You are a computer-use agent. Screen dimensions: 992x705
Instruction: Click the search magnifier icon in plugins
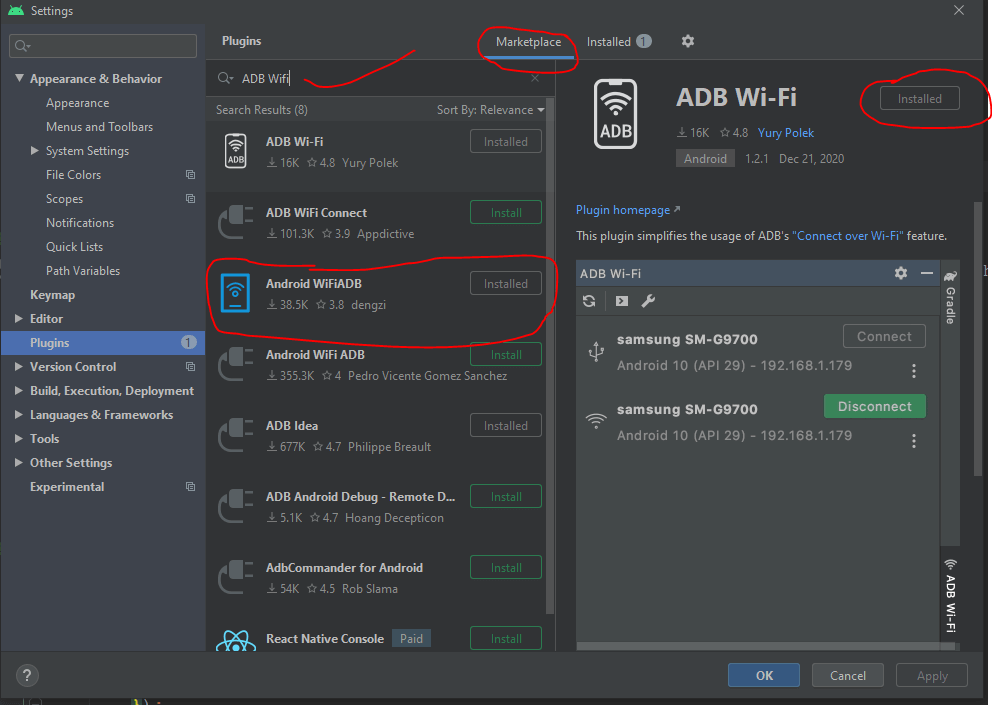point(226,78)
